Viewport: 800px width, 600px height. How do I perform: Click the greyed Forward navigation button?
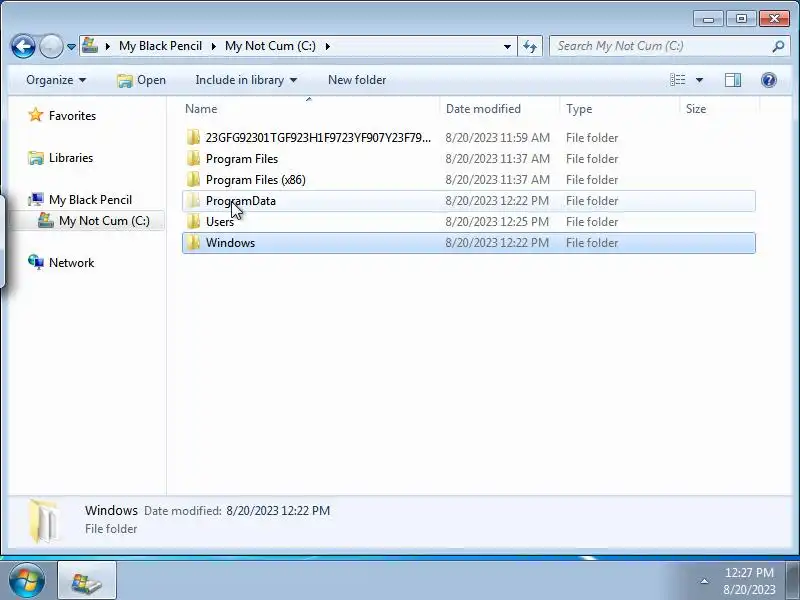(x=51, y=46)
